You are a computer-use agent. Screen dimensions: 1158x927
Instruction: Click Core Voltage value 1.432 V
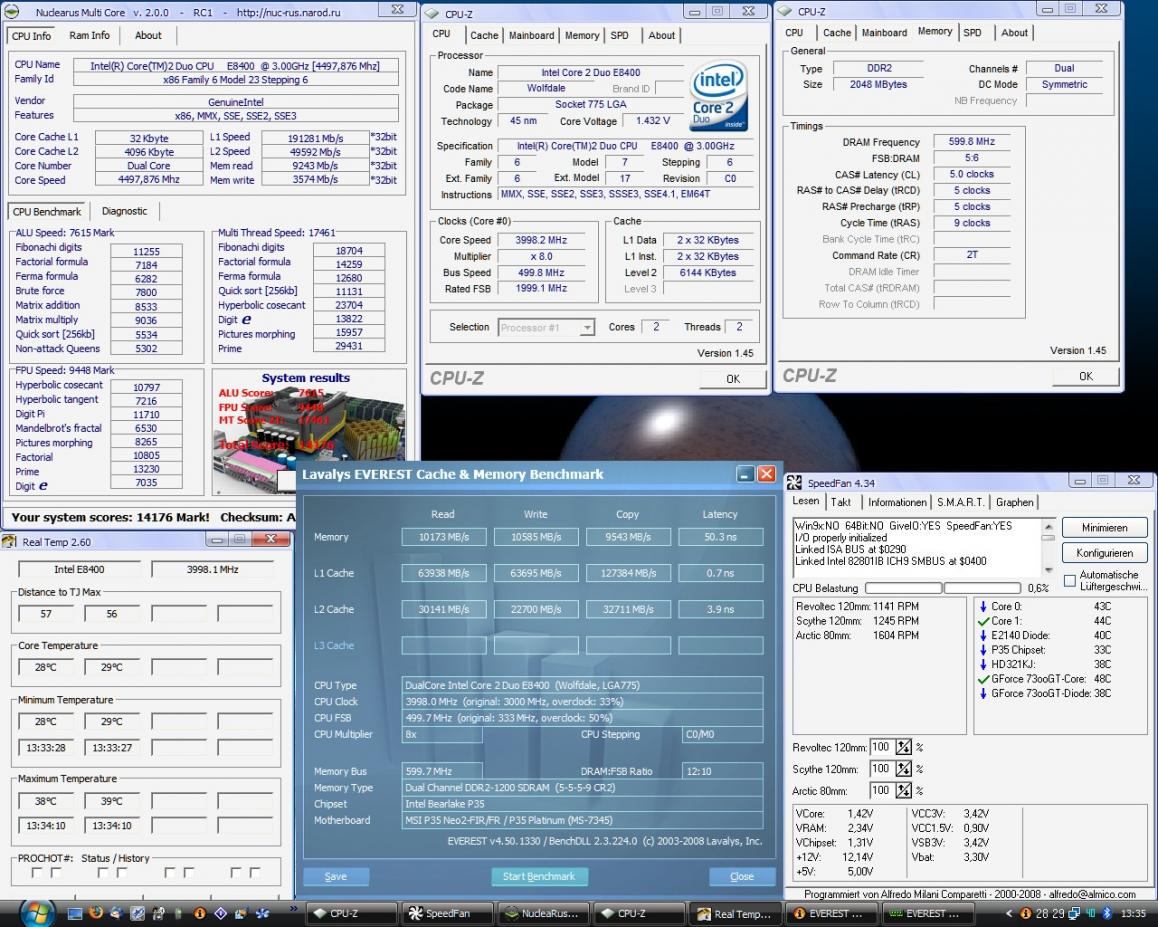(x=654, y=120)
